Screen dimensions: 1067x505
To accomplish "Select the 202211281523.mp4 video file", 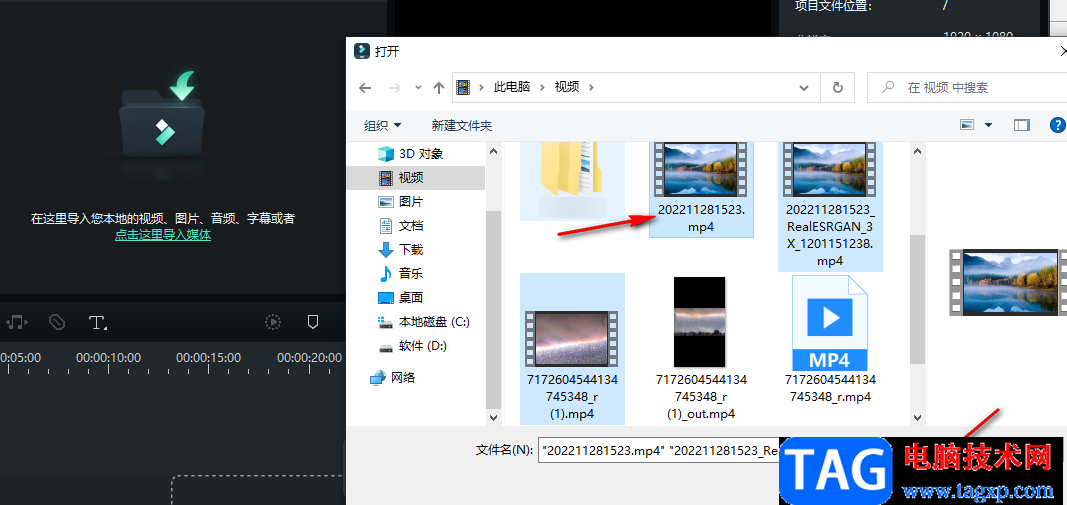I will pyautogui.click(x=702, y=189).
